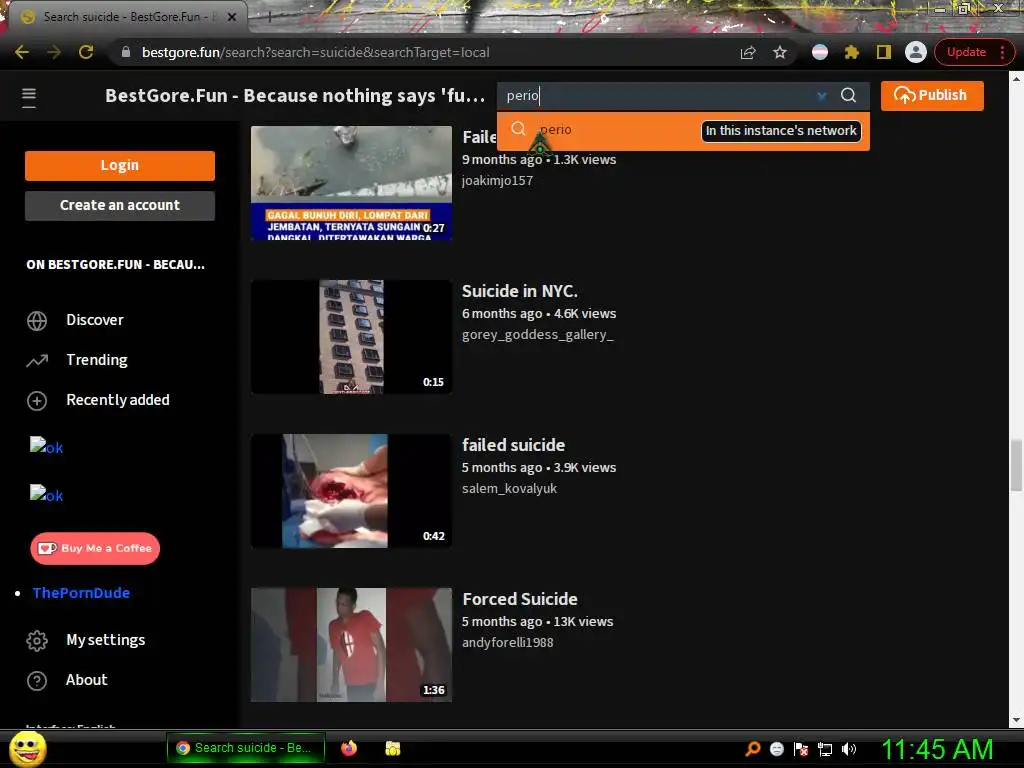
Task: View site info via the lock icon
Action: point(126,52)
